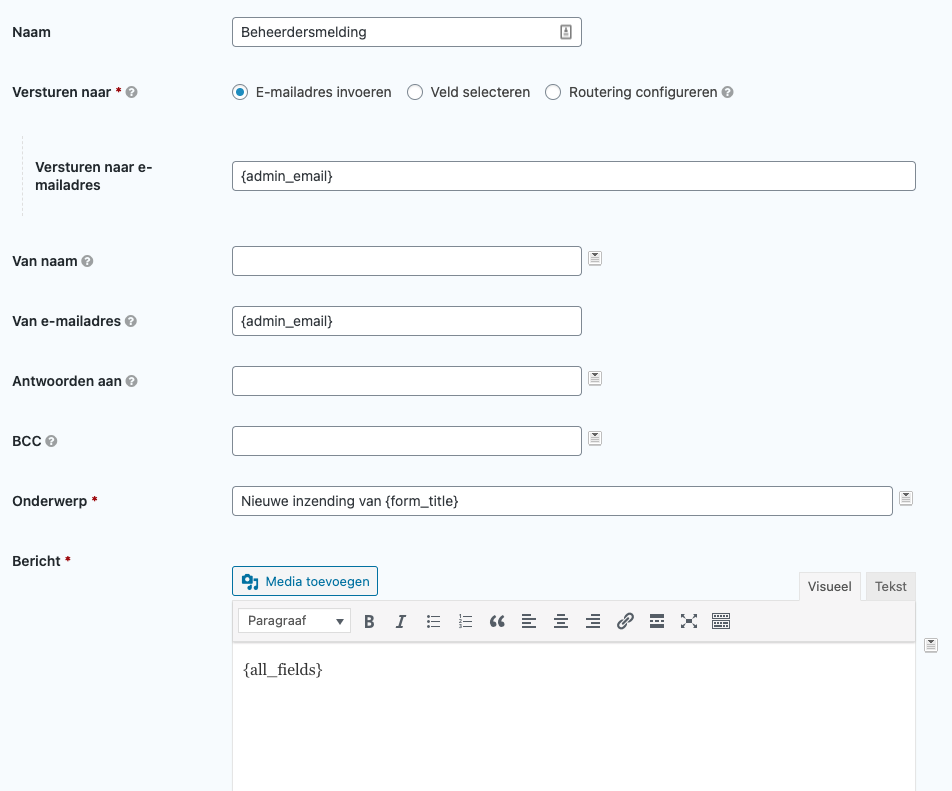Focus the Versturen naar e-mailadres field
The height and width of the screenshot is (791, 952).
coord(574,176)
